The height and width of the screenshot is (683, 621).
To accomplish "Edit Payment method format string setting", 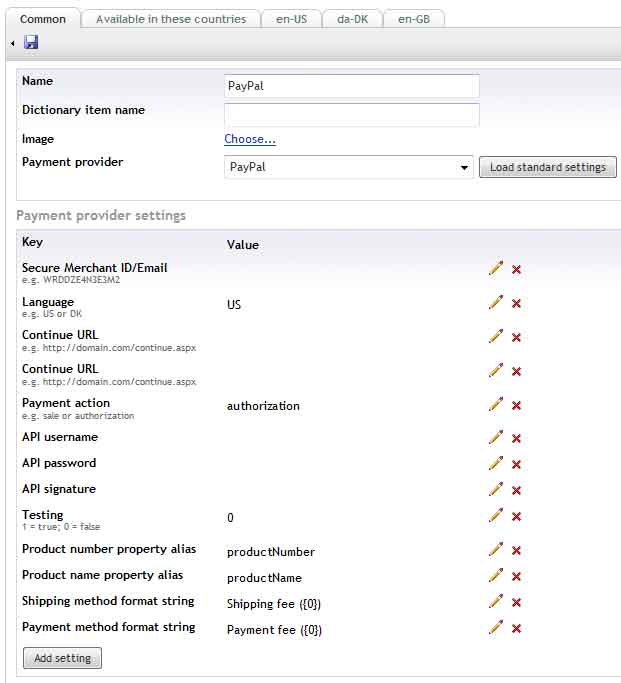I will click(496, 627).
